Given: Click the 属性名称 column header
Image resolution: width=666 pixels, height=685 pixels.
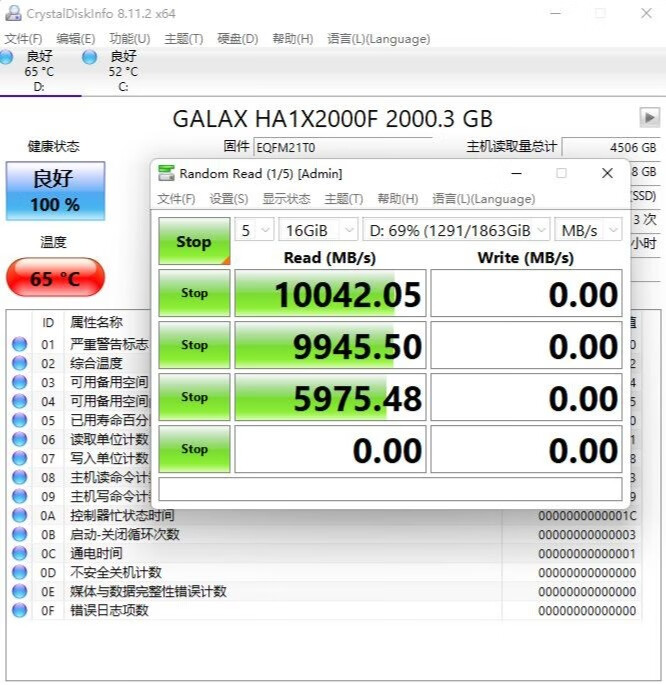Looking at the screenshot, I should click(96, 322).
